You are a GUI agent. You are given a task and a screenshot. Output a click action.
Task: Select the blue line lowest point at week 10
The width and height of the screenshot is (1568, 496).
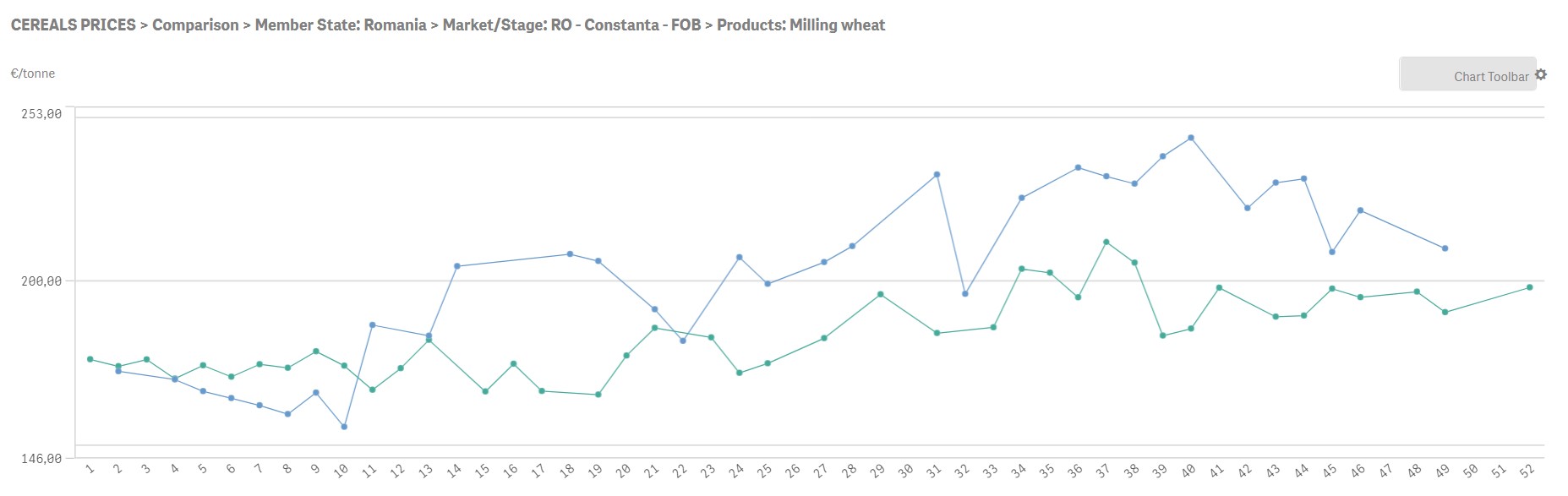(344, 427)
